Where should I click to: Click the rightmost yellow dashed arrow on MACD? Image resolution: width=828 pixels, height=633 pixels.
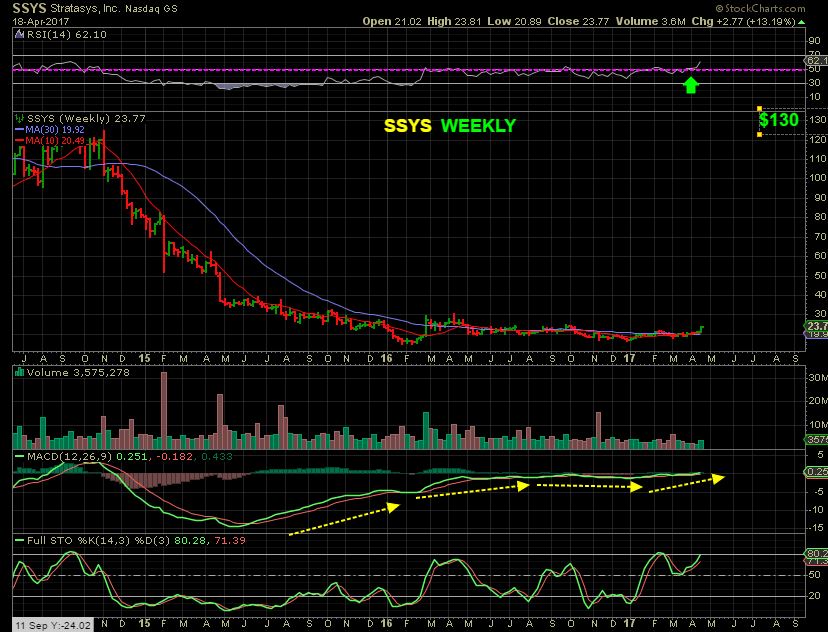pyautogui.click(x=686, y=483)
